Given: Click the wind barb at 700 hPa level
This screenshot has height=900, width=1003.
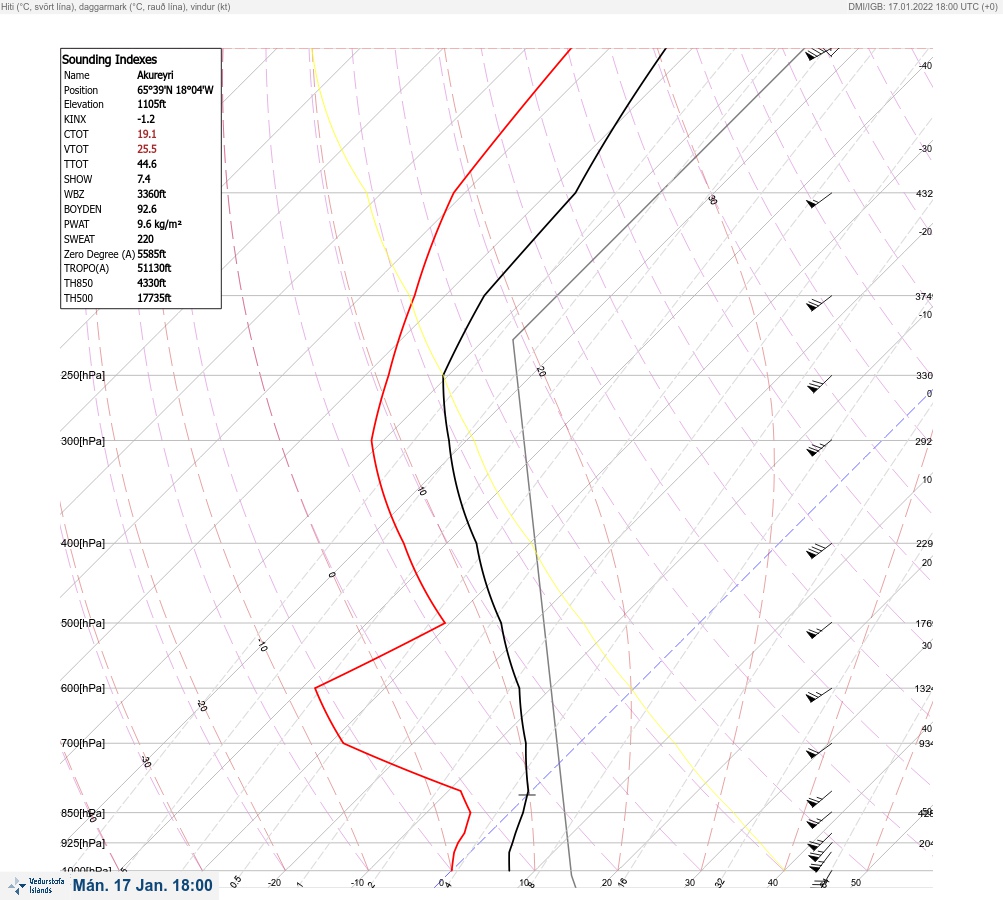Looking at the screenshot, I should click(819, 750).
